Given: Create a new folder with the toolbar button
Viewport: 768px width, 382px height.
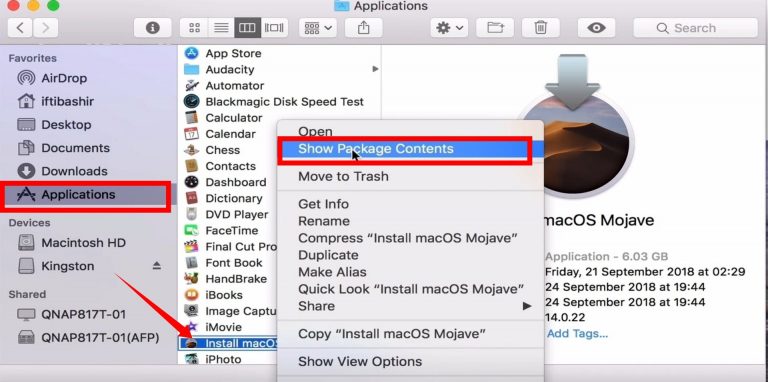Looking at the screenshot, I should pos(495,28).
